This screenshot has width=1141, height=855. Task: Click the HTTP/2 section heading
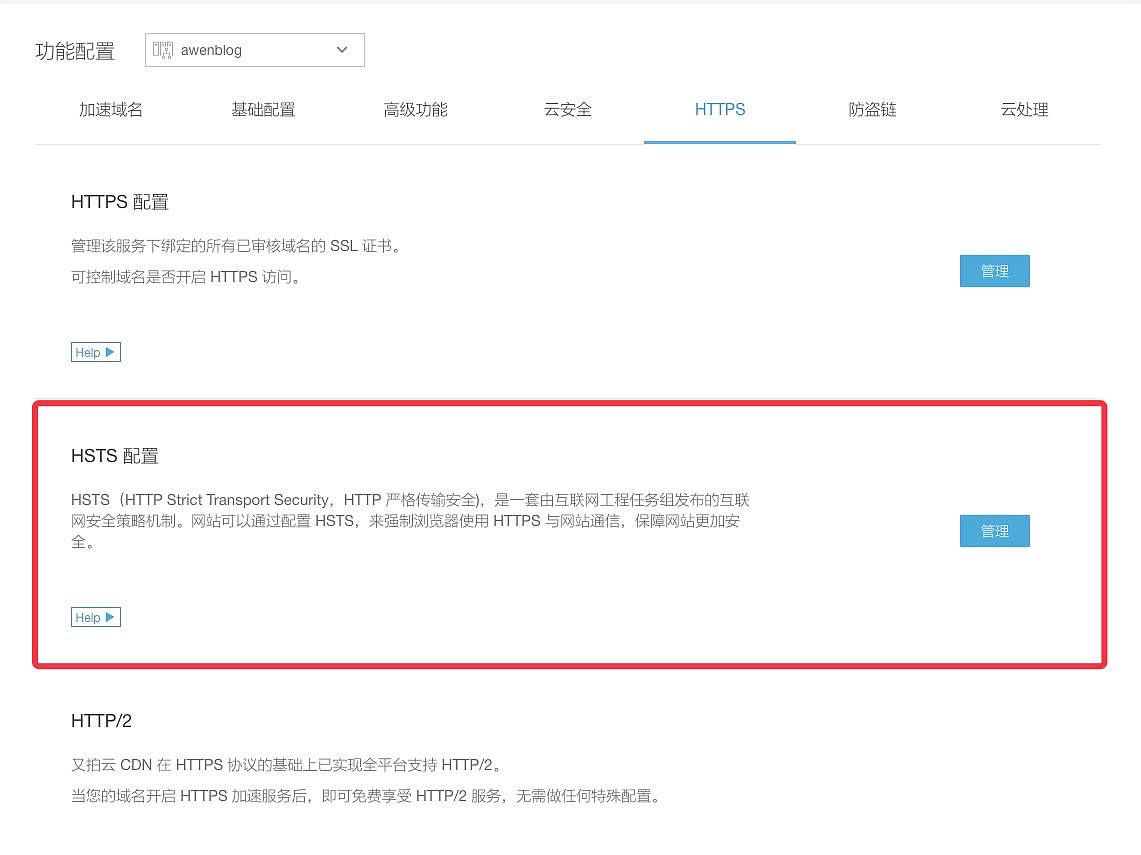point(101,720)
